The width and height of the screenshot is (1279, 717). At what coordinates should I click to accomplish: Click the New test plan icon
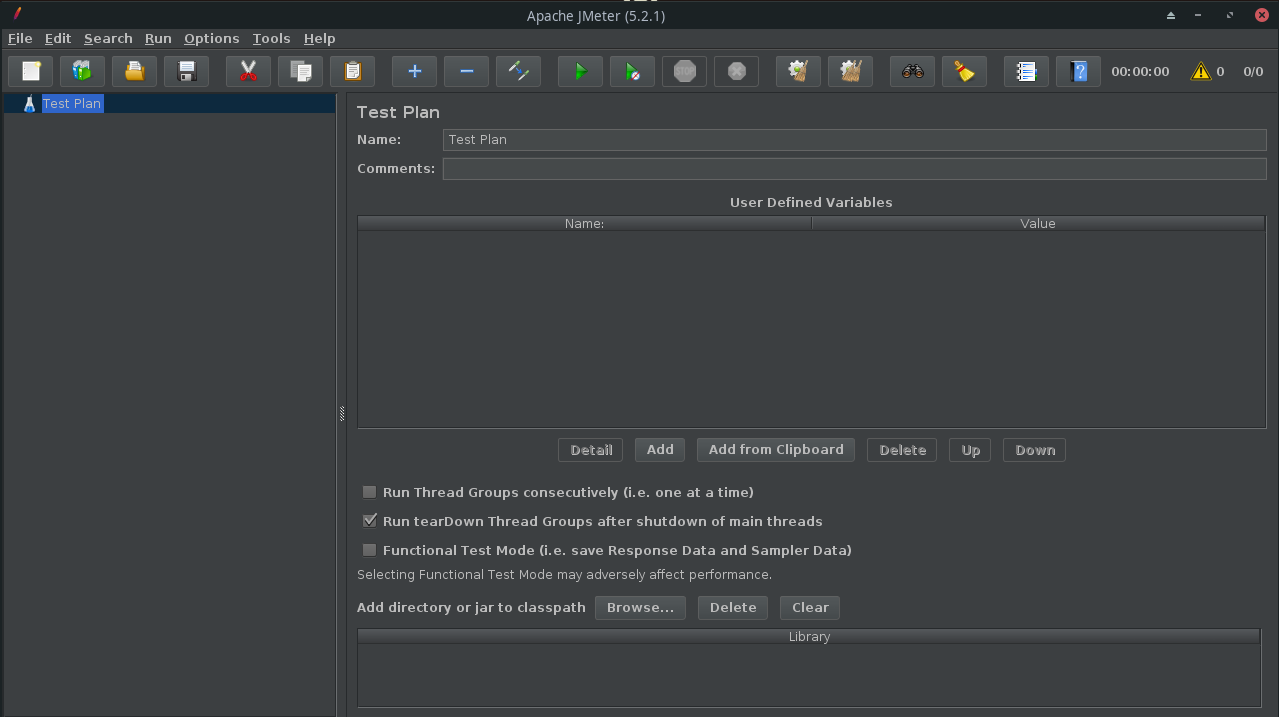click(30, 72)
